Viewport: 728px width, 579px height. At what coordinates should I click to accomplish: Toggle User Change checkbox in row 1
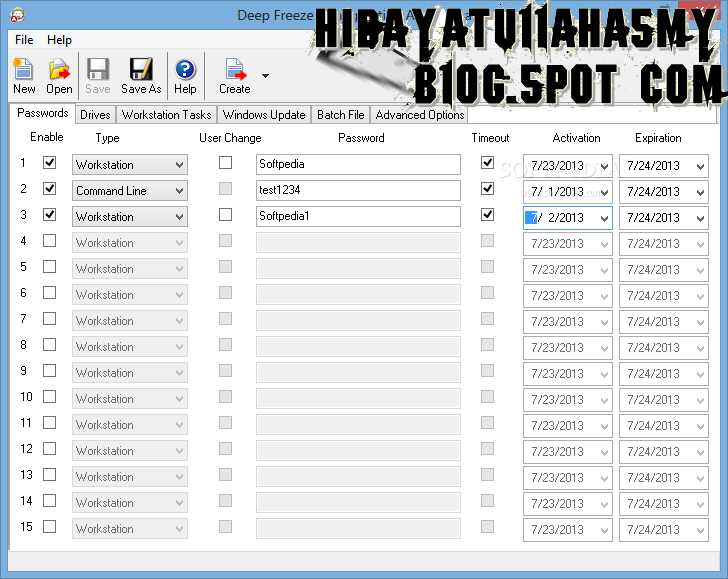coord(226,163)
